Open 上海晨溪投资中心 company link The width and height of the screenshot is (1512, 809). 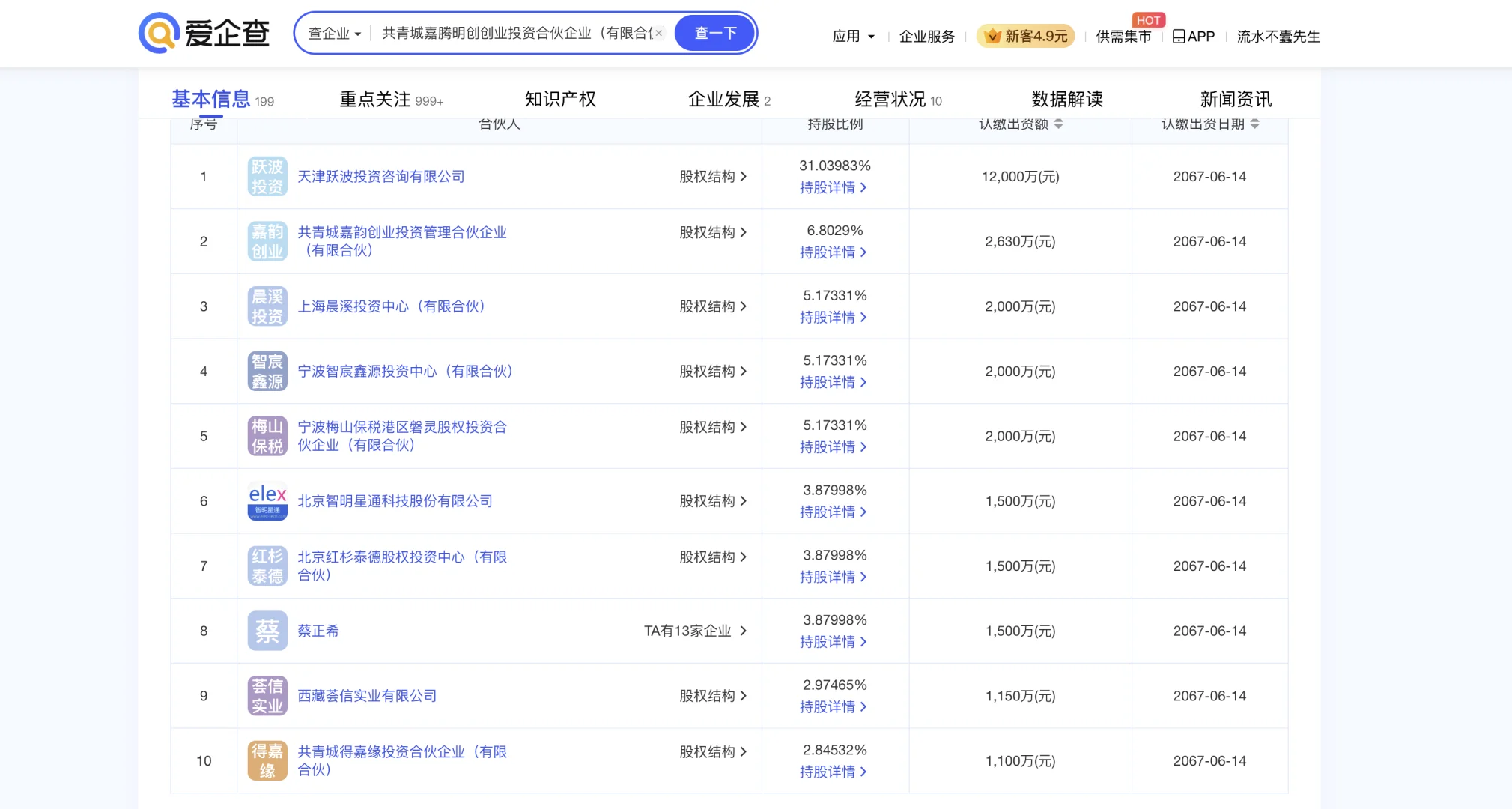point(395,306)
